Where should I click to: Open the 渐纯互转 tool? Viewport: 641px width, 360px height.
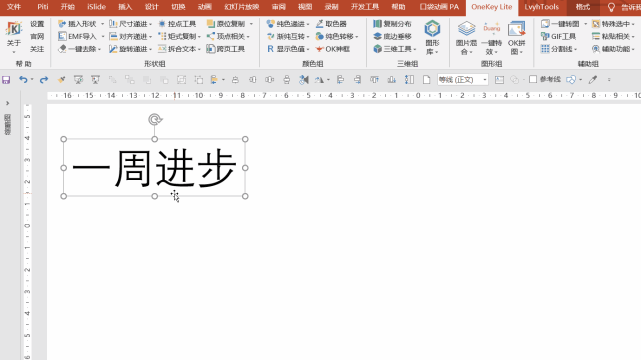point(288,36)
